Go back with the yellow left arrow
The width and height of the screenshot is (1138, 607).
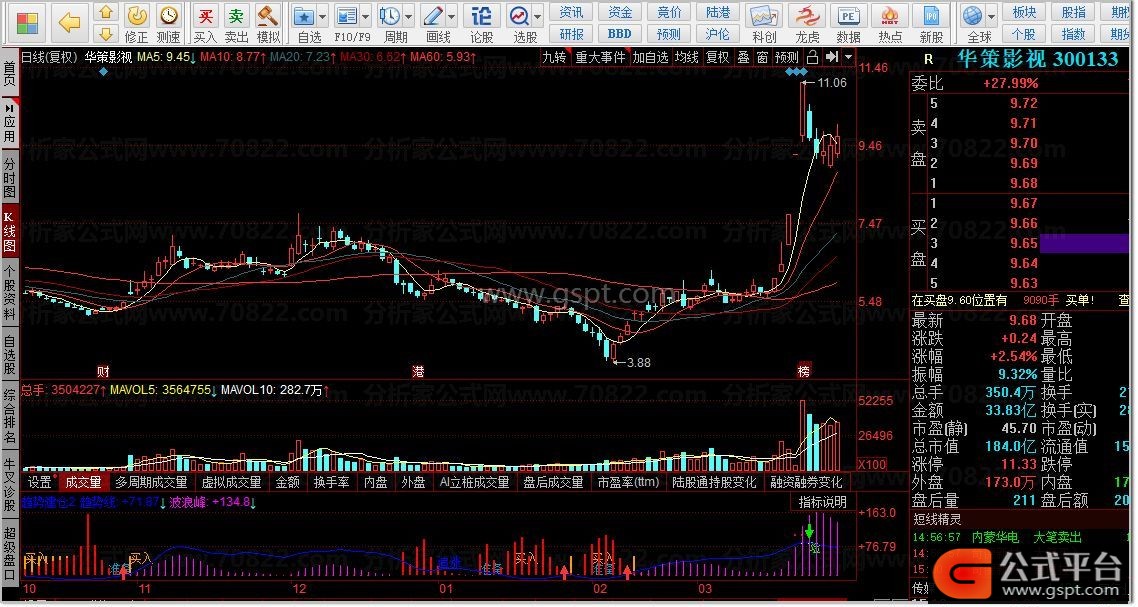69,23
